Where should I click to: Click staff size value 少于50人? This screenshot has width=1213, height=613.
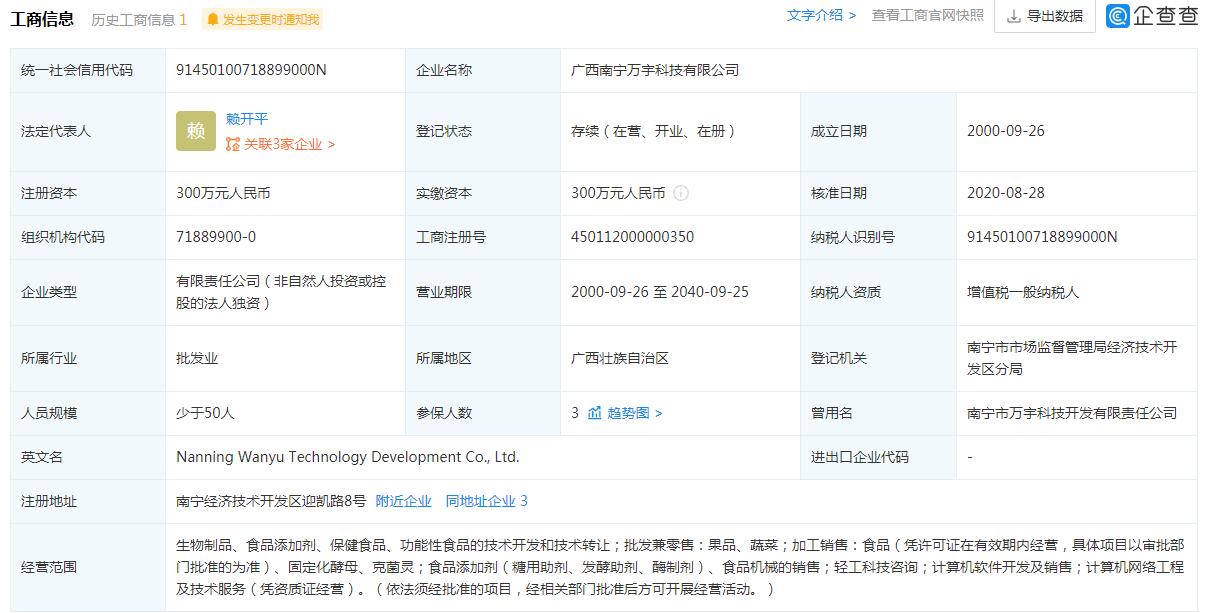[205, 413]
